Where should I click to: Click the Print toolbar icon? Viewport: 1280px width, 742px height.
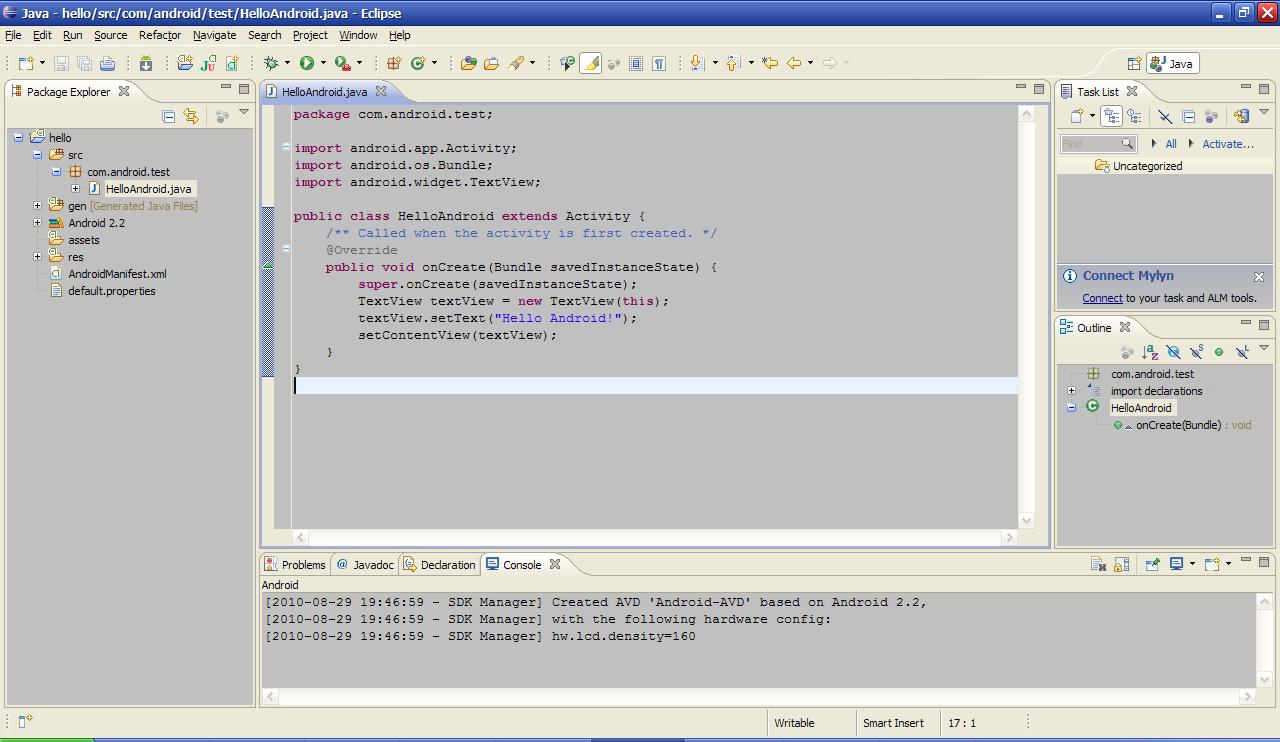107,63
